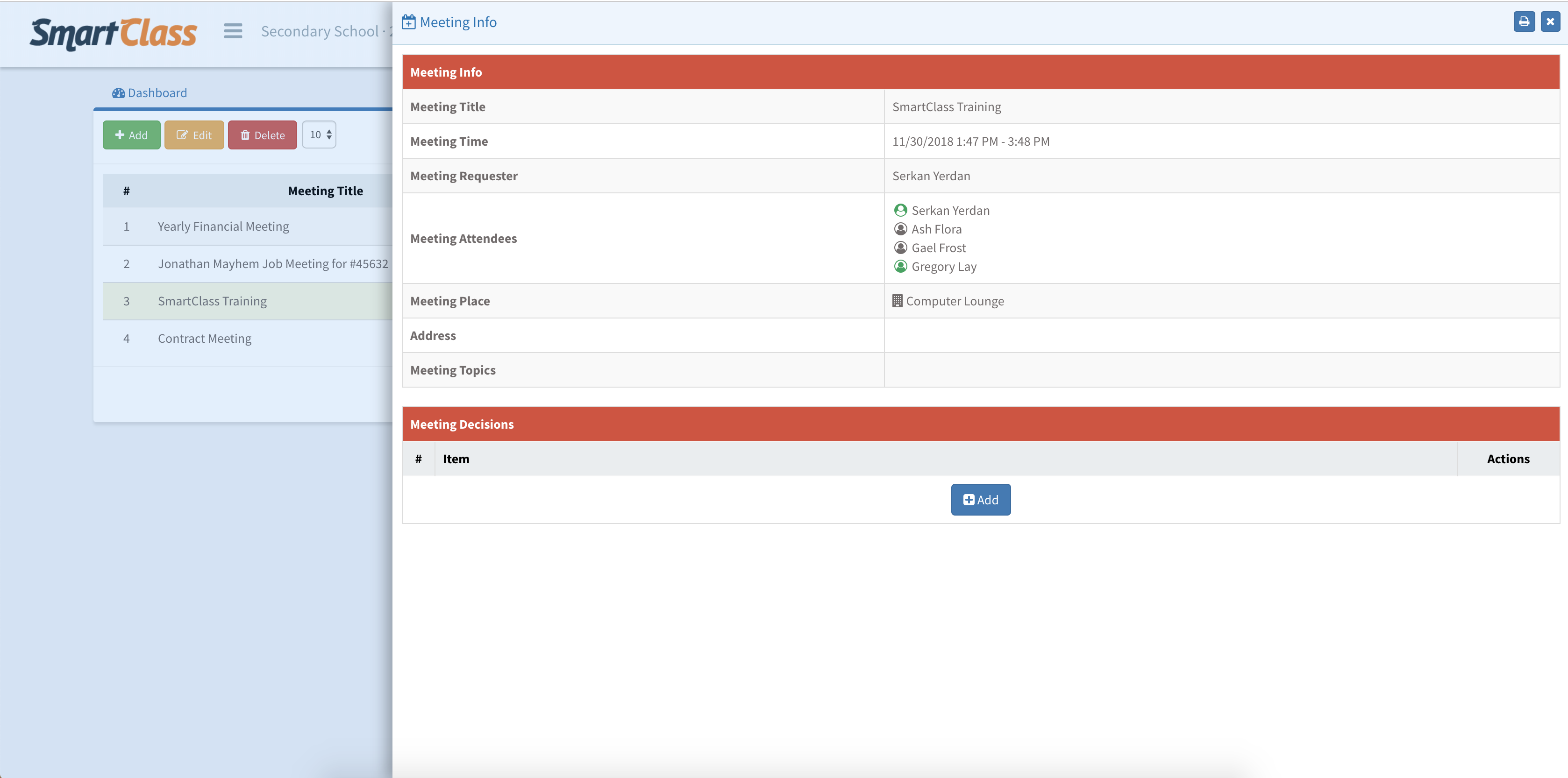
Task: Click the Delete meeting button
Action: (263, 135)
